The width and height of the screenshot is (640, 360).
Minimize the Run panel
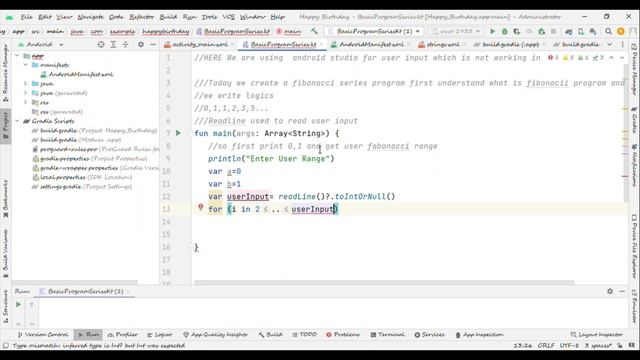click(622, 291)
